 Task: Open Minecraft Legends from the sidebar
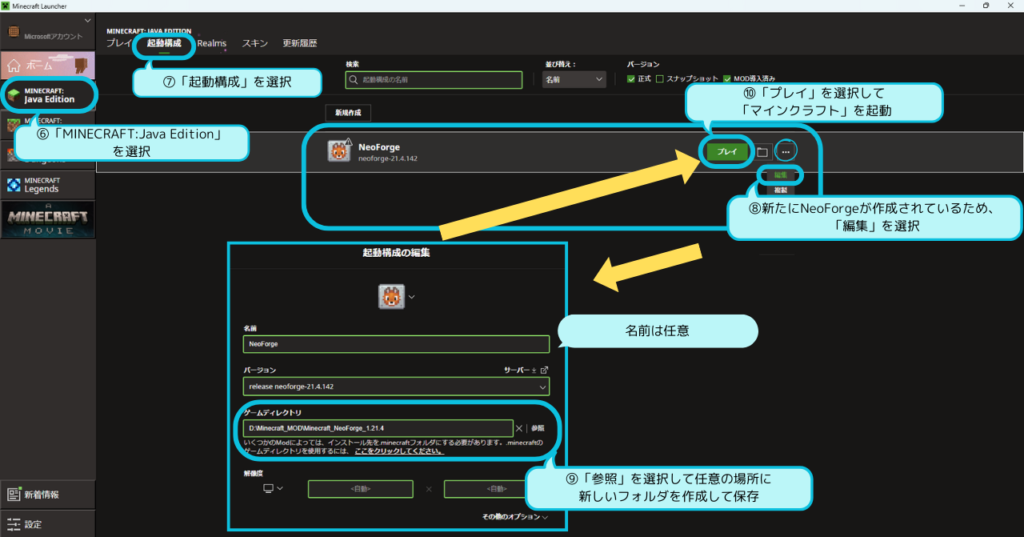(48, 185)
